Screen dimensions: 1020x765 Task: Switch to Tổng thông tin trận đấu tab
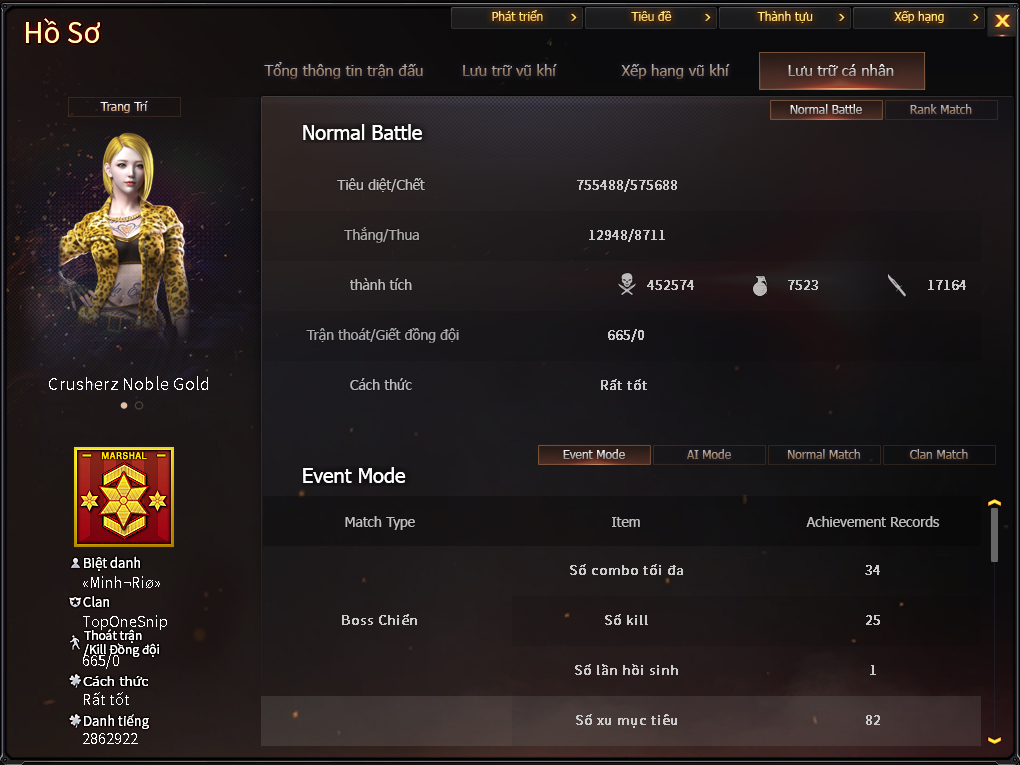[x=343, y=71]
